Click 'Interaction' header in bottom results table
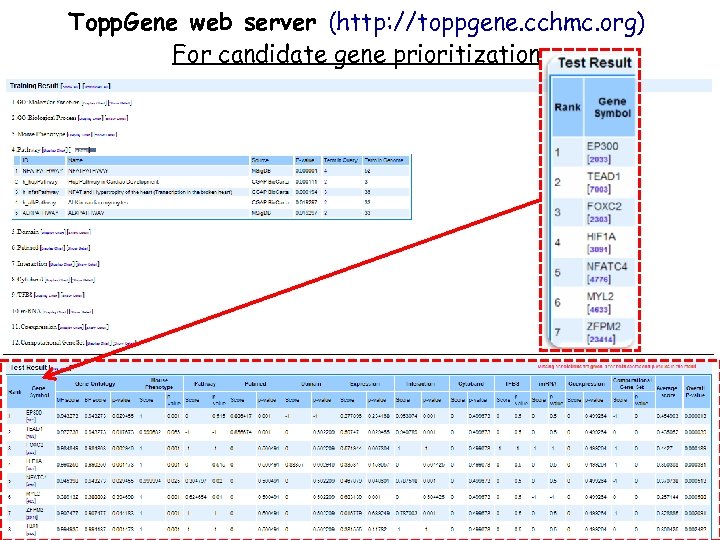720x540 pixels. coord(421,384)
